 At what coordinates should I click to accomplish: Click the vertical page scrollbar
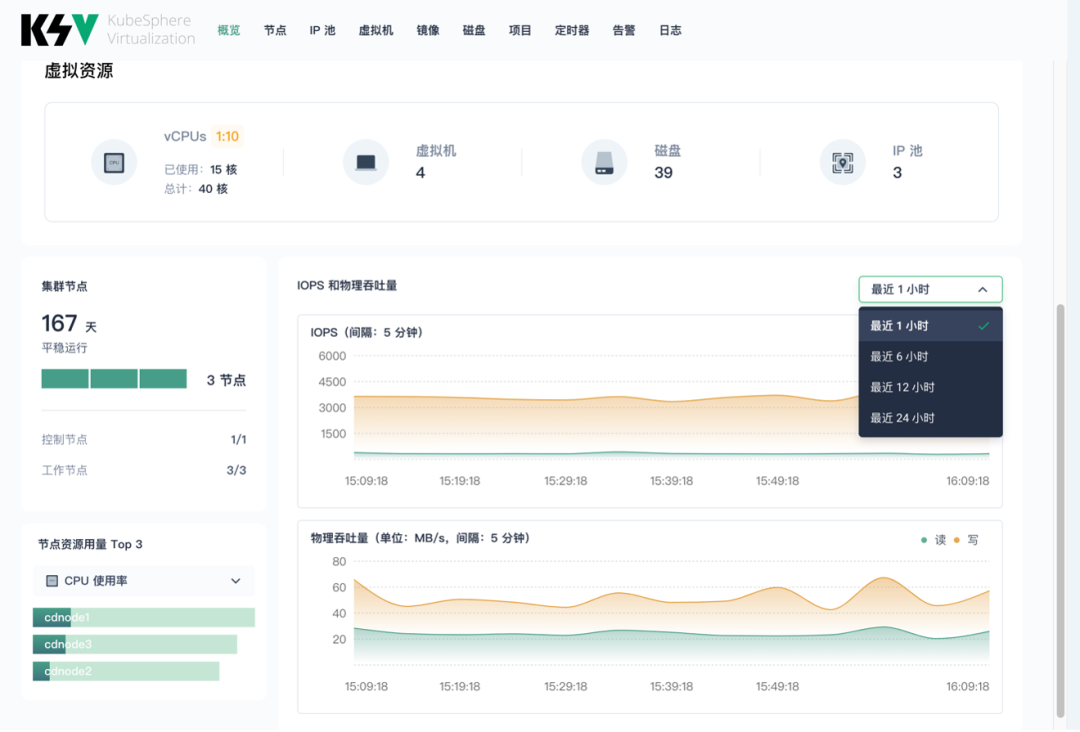point(1060,510)
